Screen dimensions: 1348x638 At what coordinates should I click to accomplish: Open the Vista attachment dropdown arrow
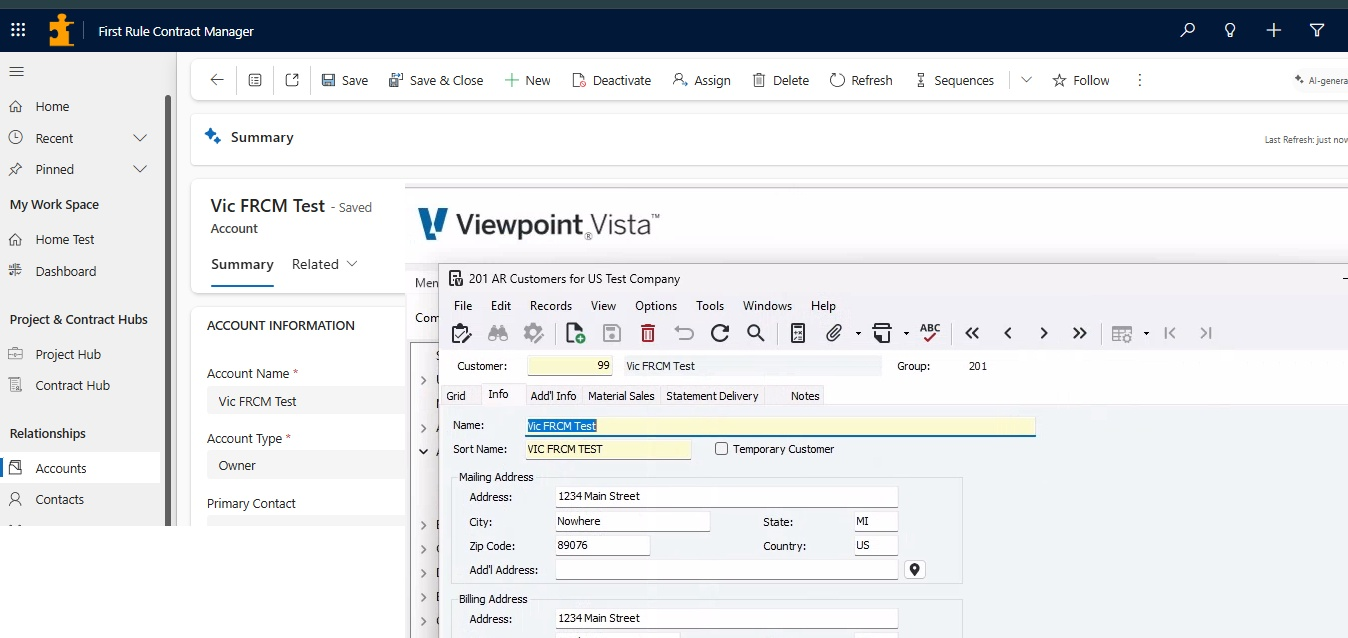(858, 334)
